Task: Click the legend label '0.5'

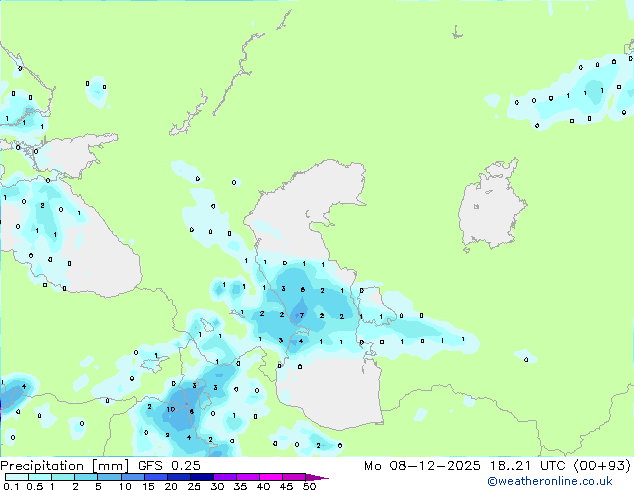Action: (35, 486)
